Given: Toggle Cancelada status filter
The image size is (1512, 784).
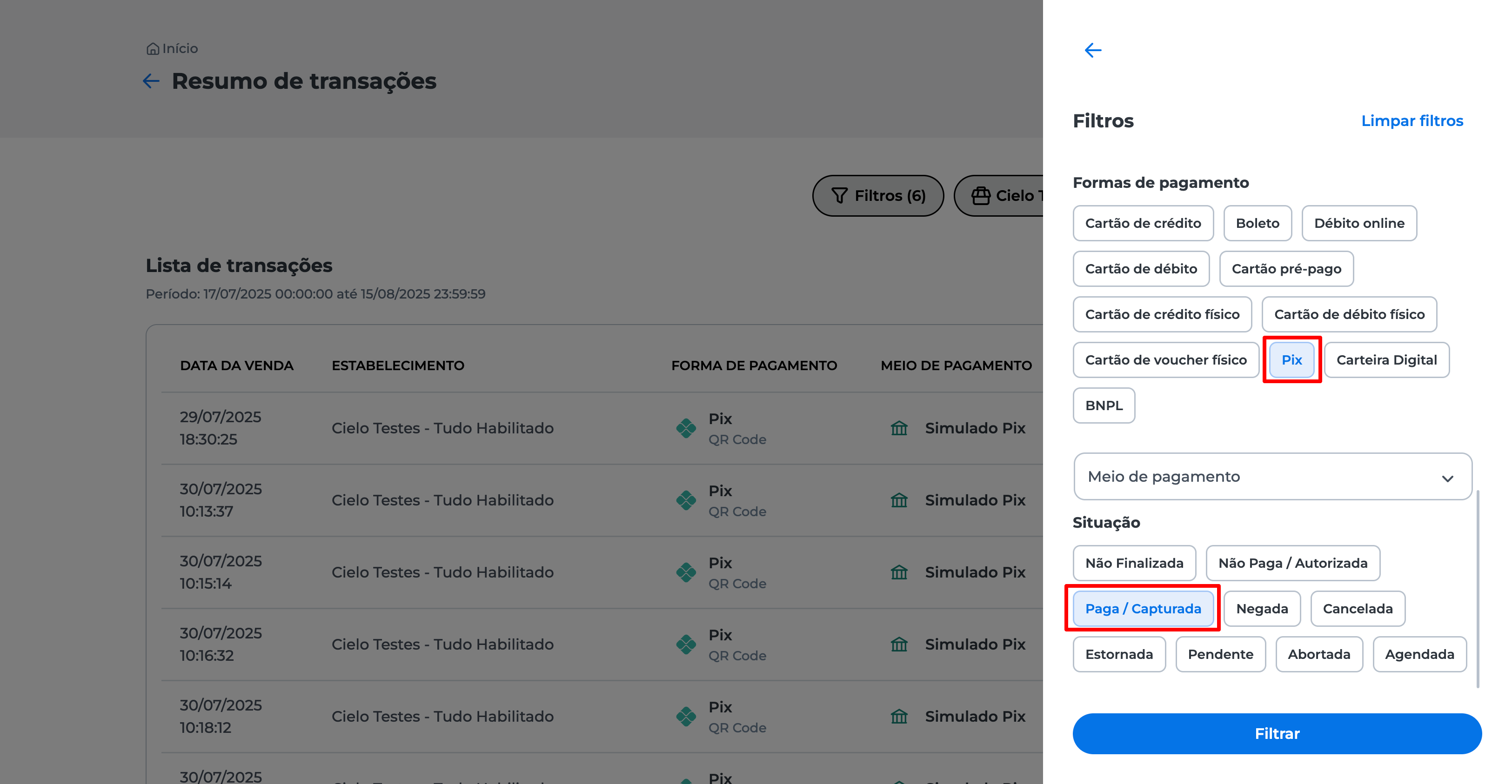Looking at the screenshot, I should point(1358,609).
